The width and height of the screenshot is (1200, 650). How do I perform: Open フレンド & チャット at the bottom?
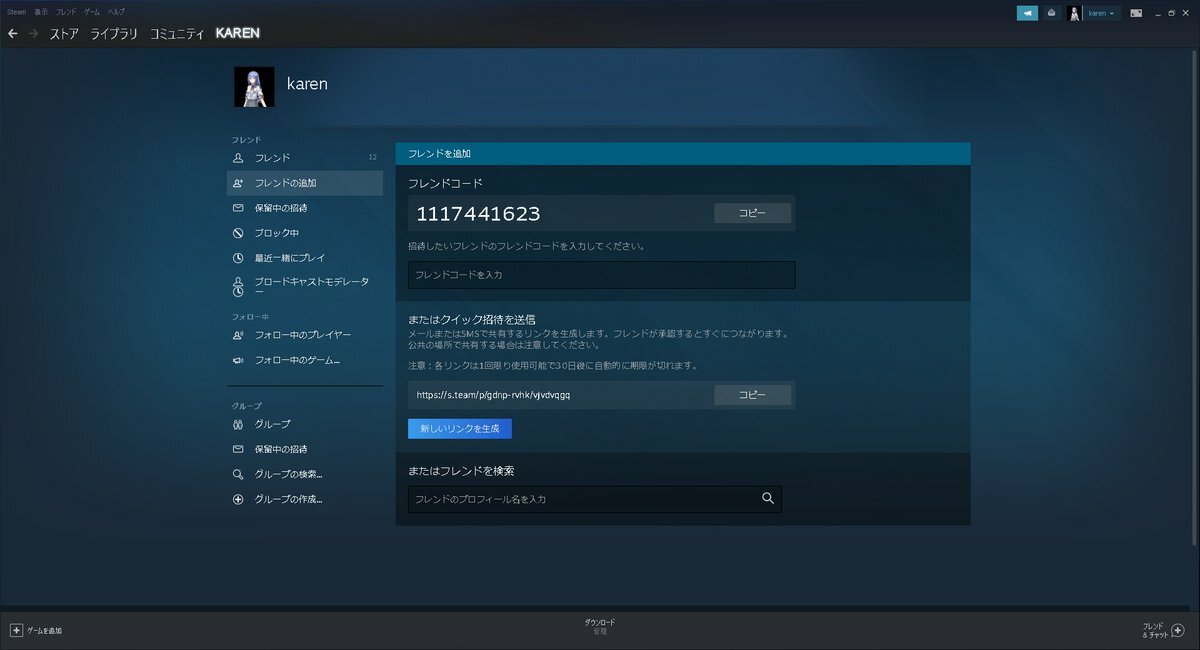click(1156, 630)
